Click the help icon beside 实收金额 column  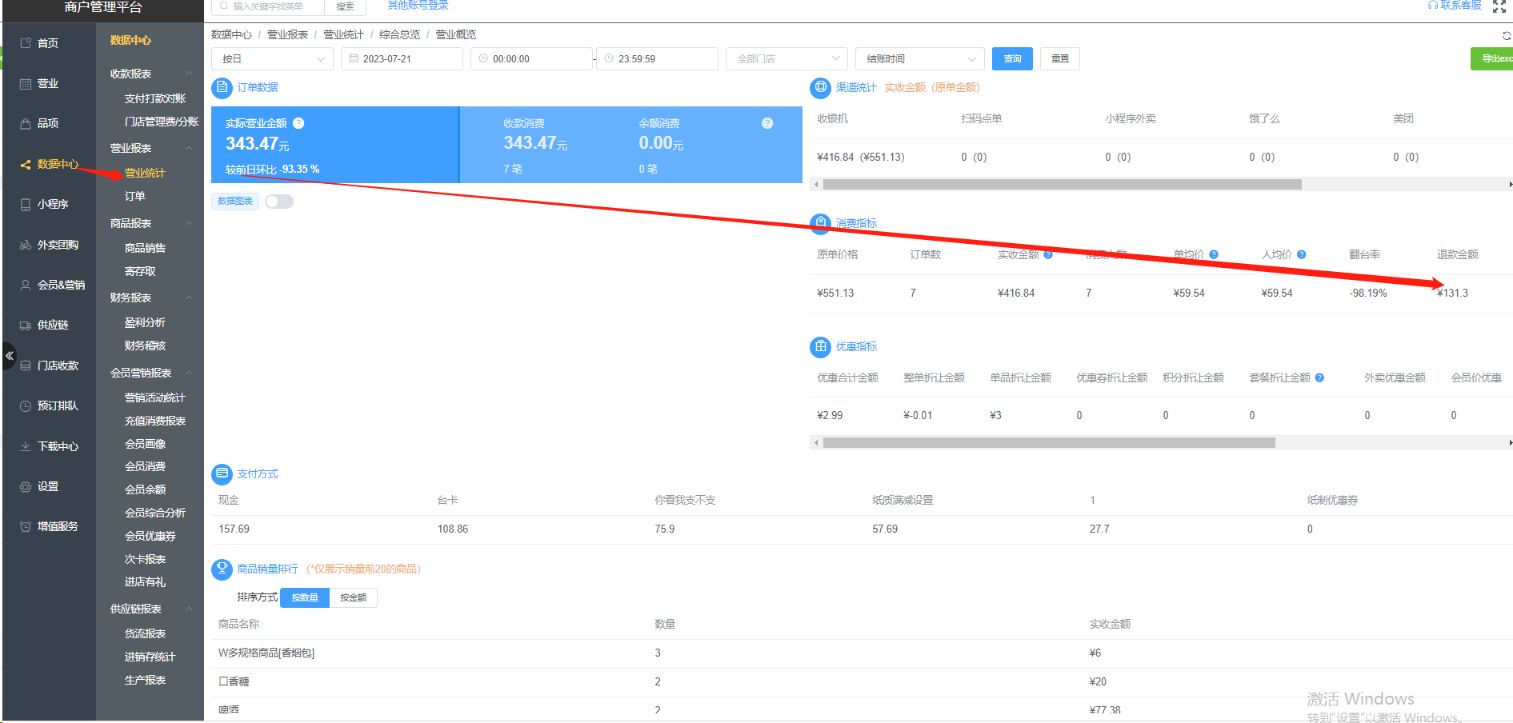[x=1048, y=255]
